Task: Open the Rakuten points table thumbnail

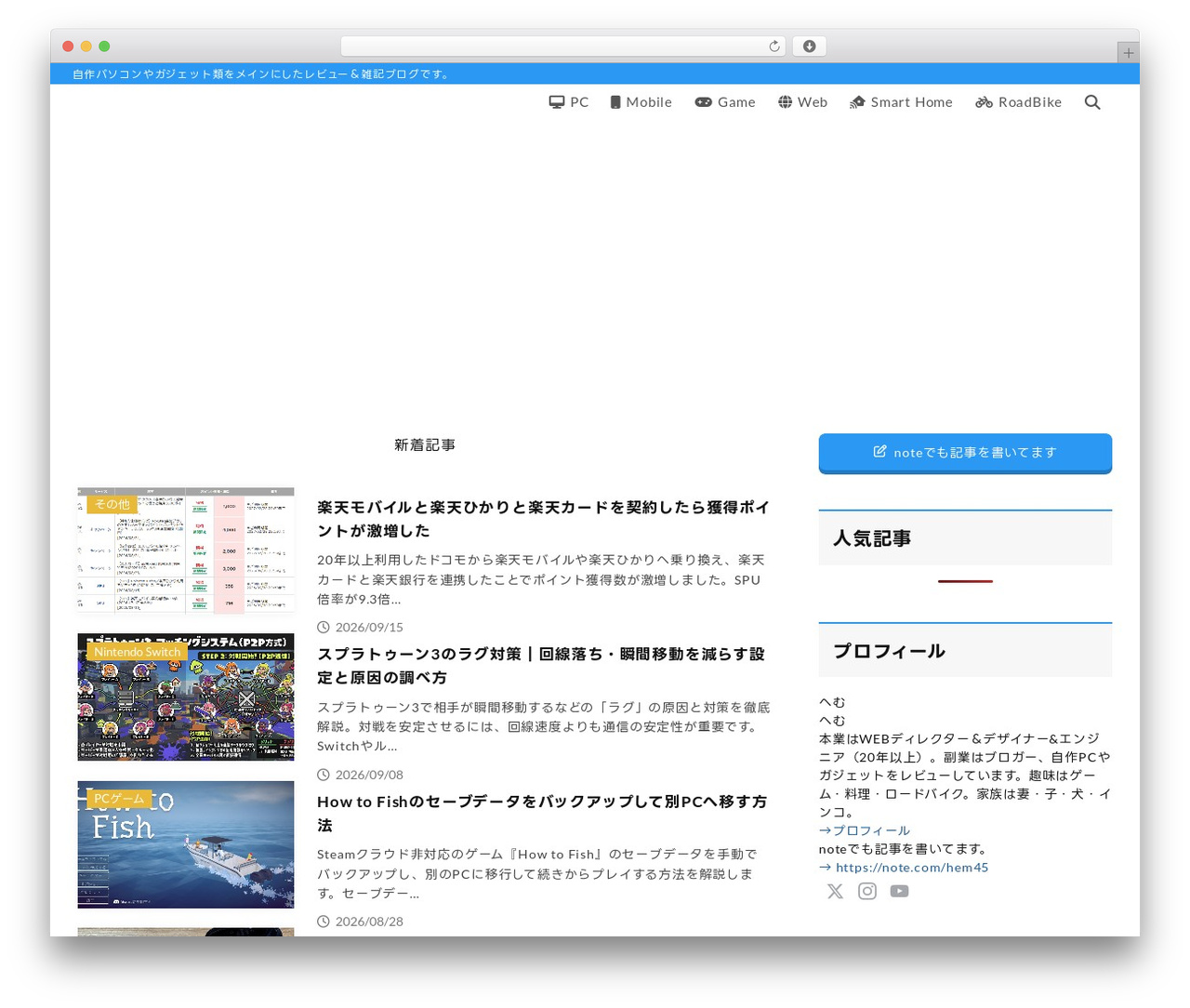Action: [186, 550]
